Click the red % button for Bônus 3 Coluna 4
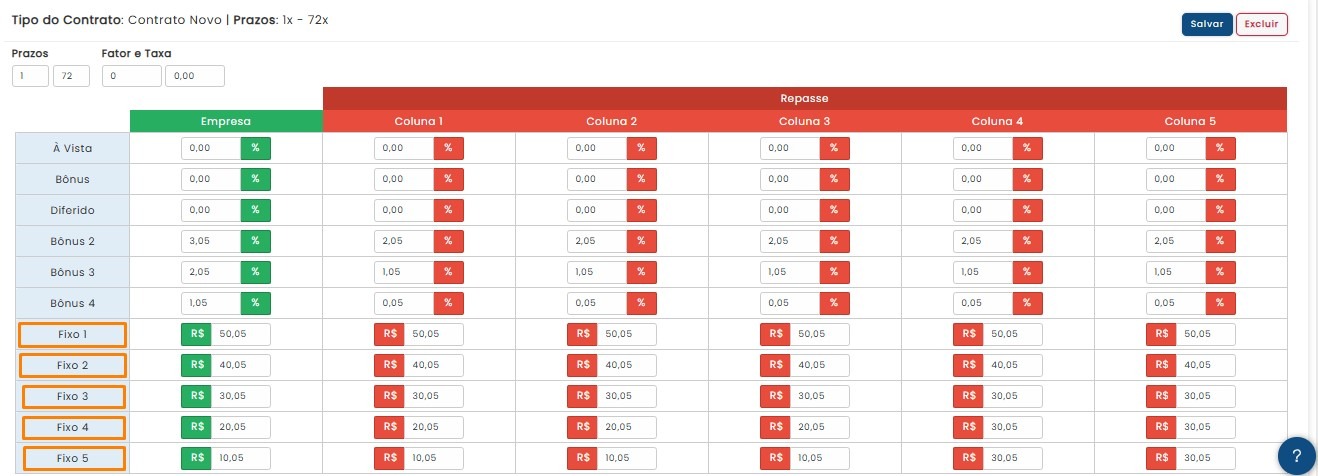Image resolution: width=1318 pixels, height=476 pixels. (x=1027, y=272)
